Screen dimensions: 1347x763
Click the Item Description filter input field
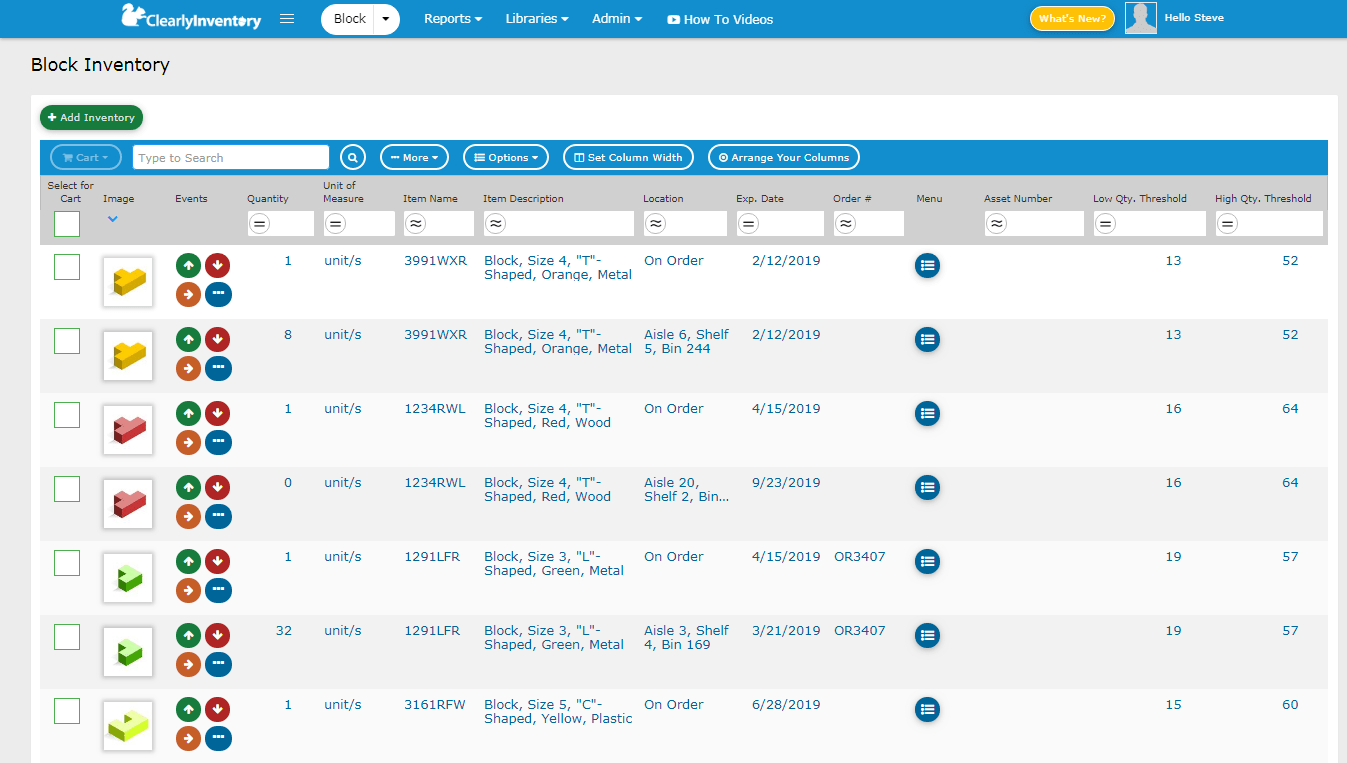point(557,224)
